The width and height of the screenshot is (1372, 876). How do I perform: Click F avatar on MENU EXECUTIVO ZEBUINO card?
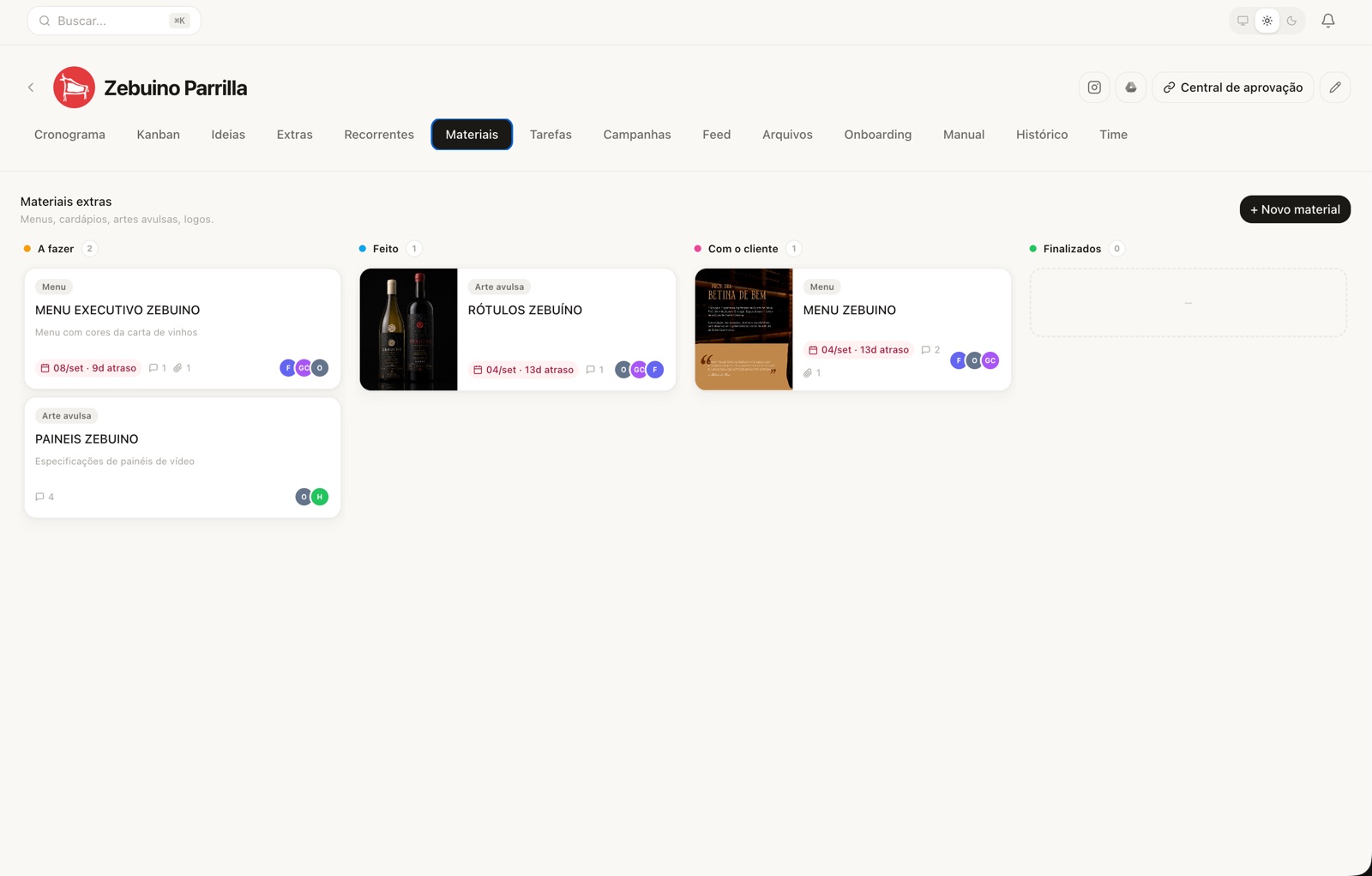point(288,368)
